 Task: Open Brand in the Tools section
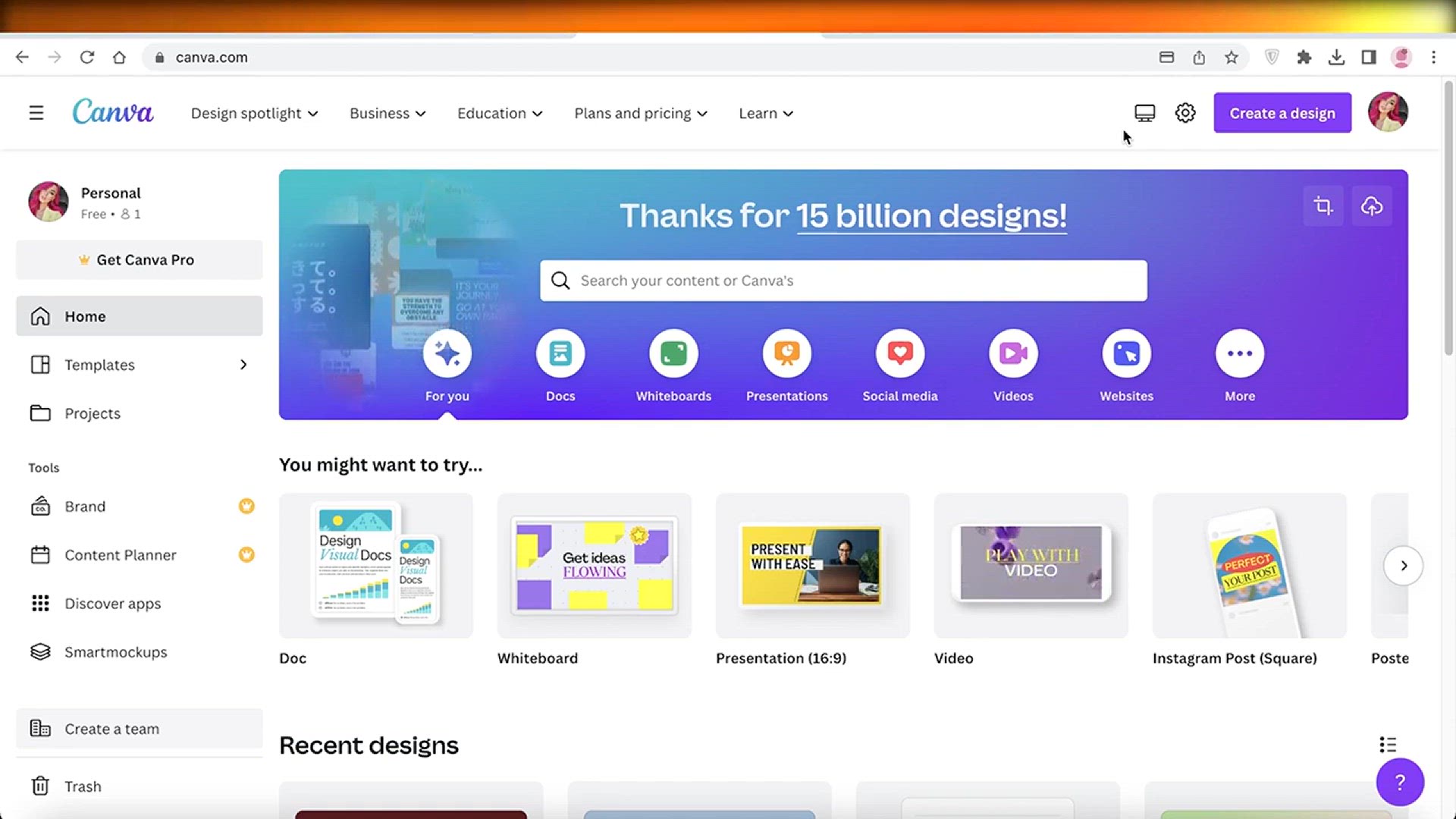[x=140, y=507]
